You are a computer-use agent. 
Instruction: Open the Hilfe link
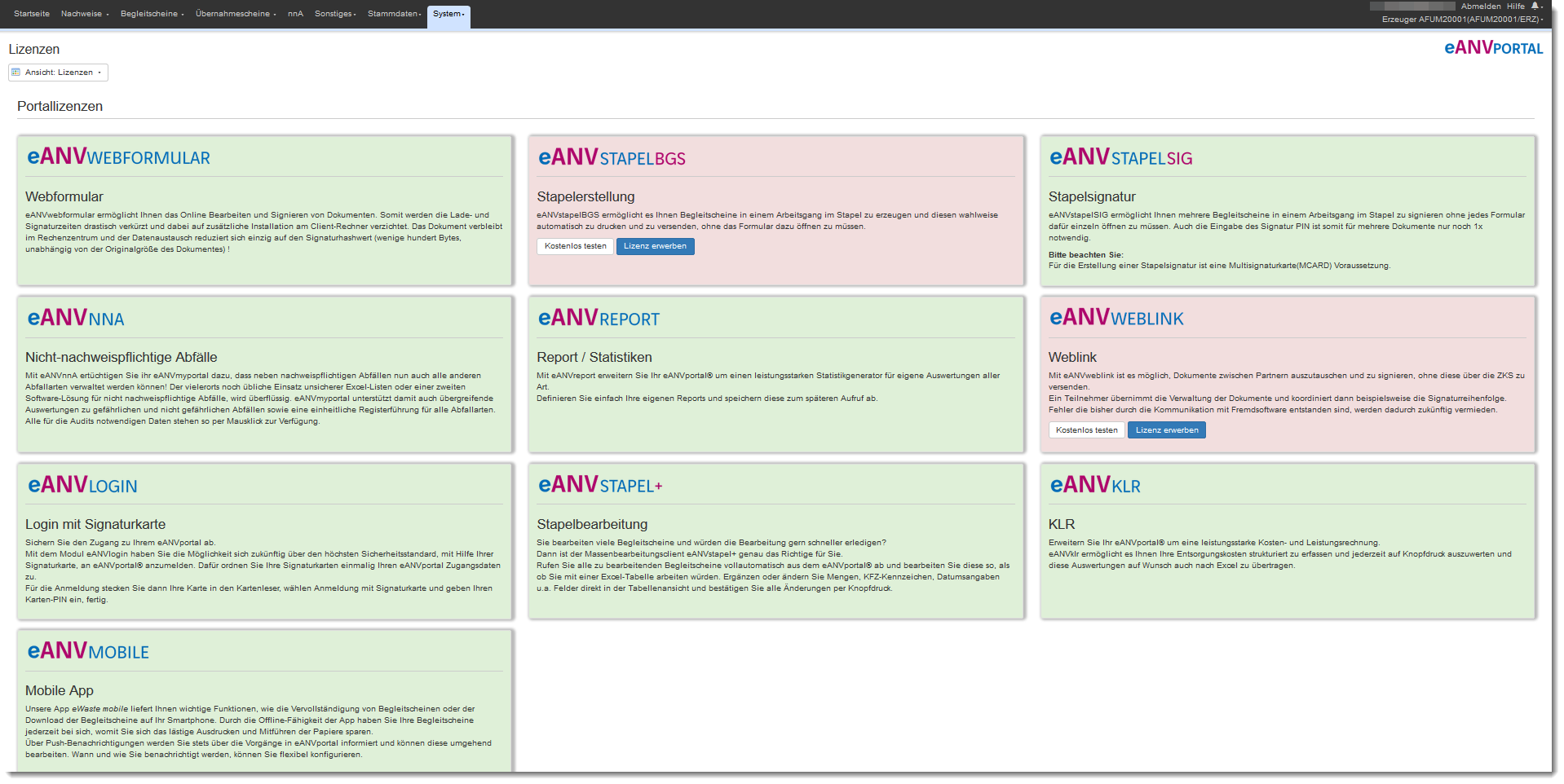[1516, 6]
